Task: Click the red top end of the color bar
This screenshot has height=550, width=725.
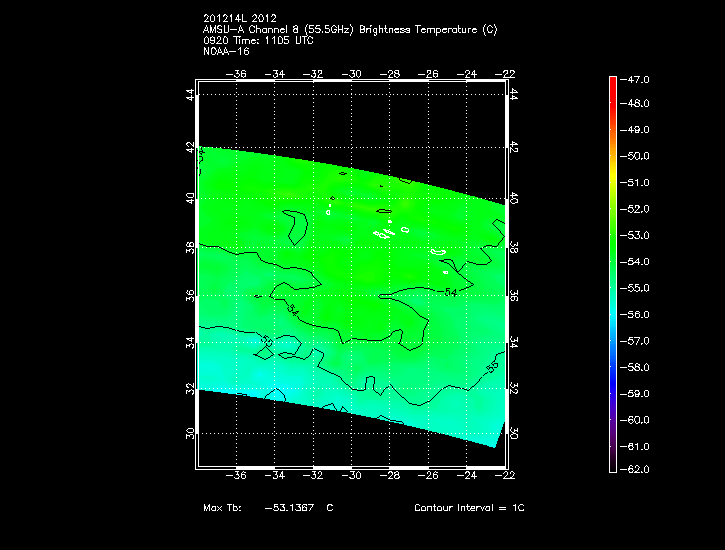Action: point(612,80)
